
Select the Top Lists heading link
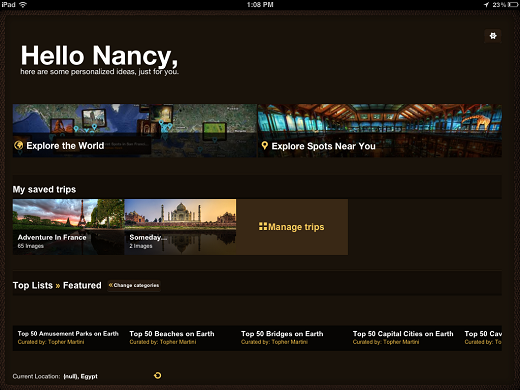click(x=33, y=286)
